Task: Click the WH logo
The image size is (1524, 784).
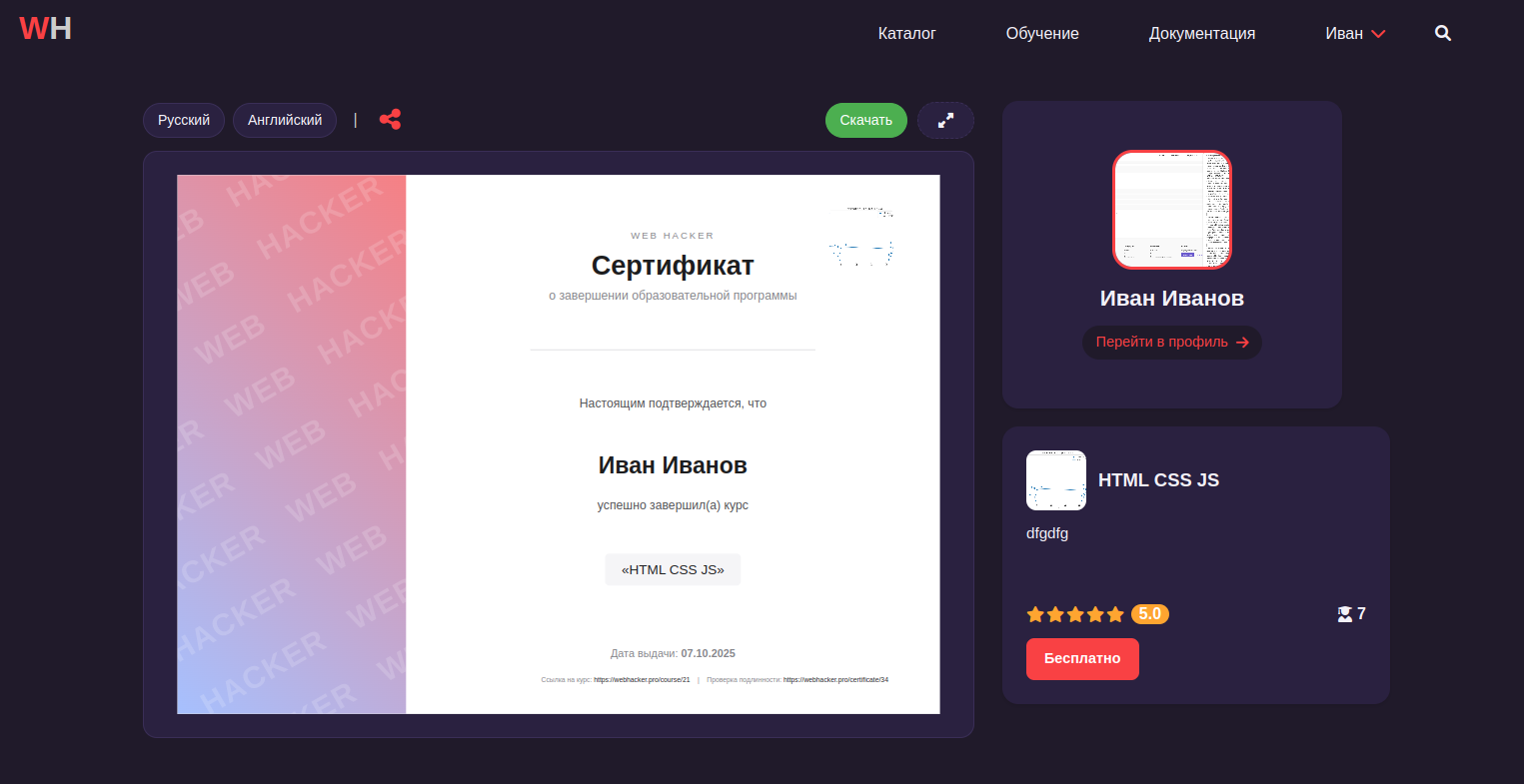Action: coord(44,28)
